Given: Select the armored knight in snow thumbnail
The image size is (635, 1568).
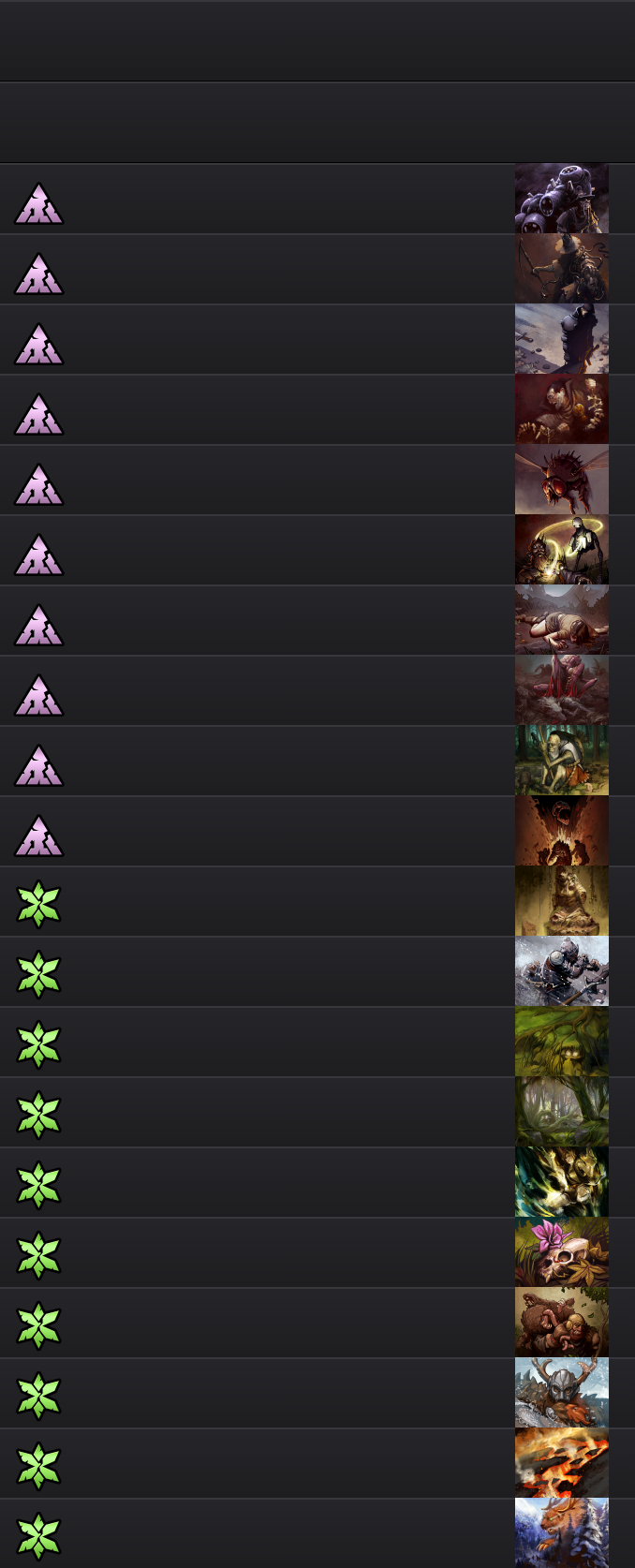Looking at the screenshot, I should click(x=562, y=971).
